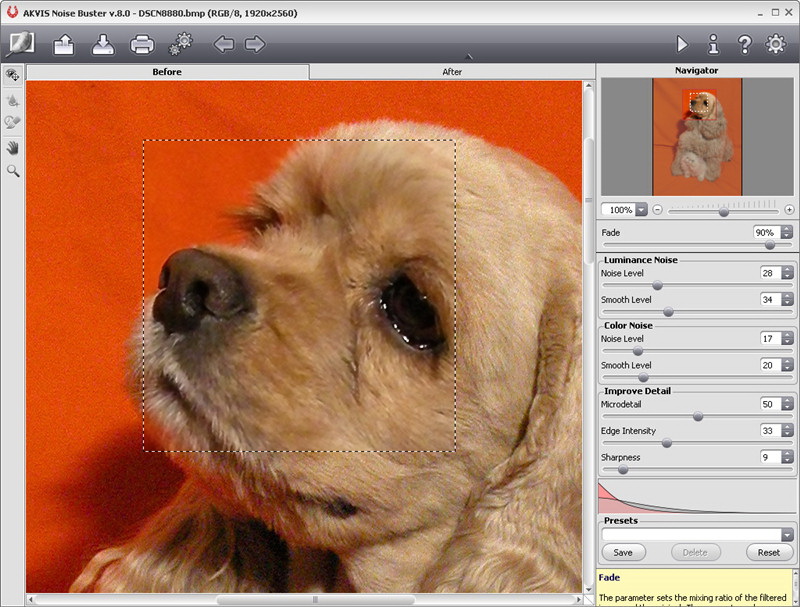Increase the Fade value with stepper
Viewport: 800px width, 607px height.
(x=787, y=228)
